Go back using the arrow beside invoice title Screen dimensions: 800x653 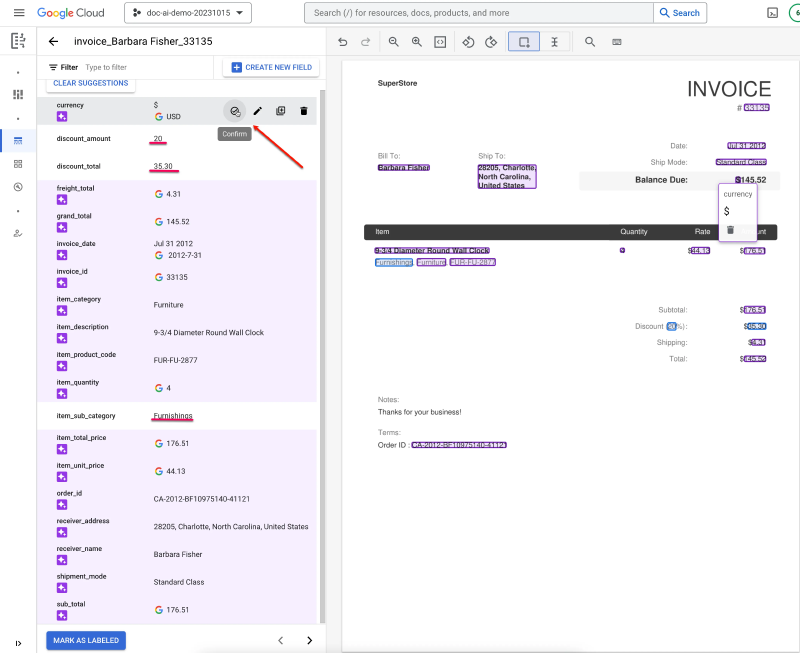tap(54, 41)
